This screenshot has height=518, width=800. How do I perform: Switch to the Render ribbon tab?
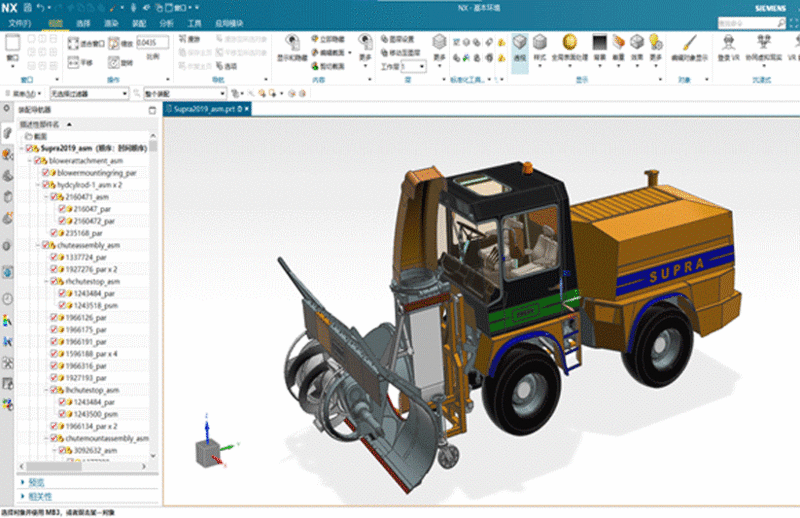click(111, 23)
